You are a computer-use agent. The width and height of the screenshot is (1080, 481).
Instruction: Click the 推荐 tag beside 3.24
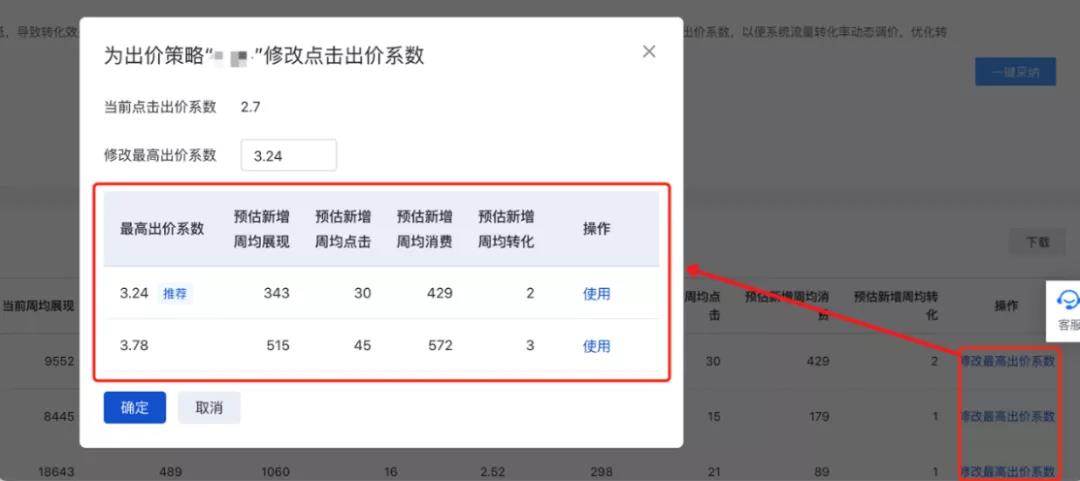(x=175, y=293)
